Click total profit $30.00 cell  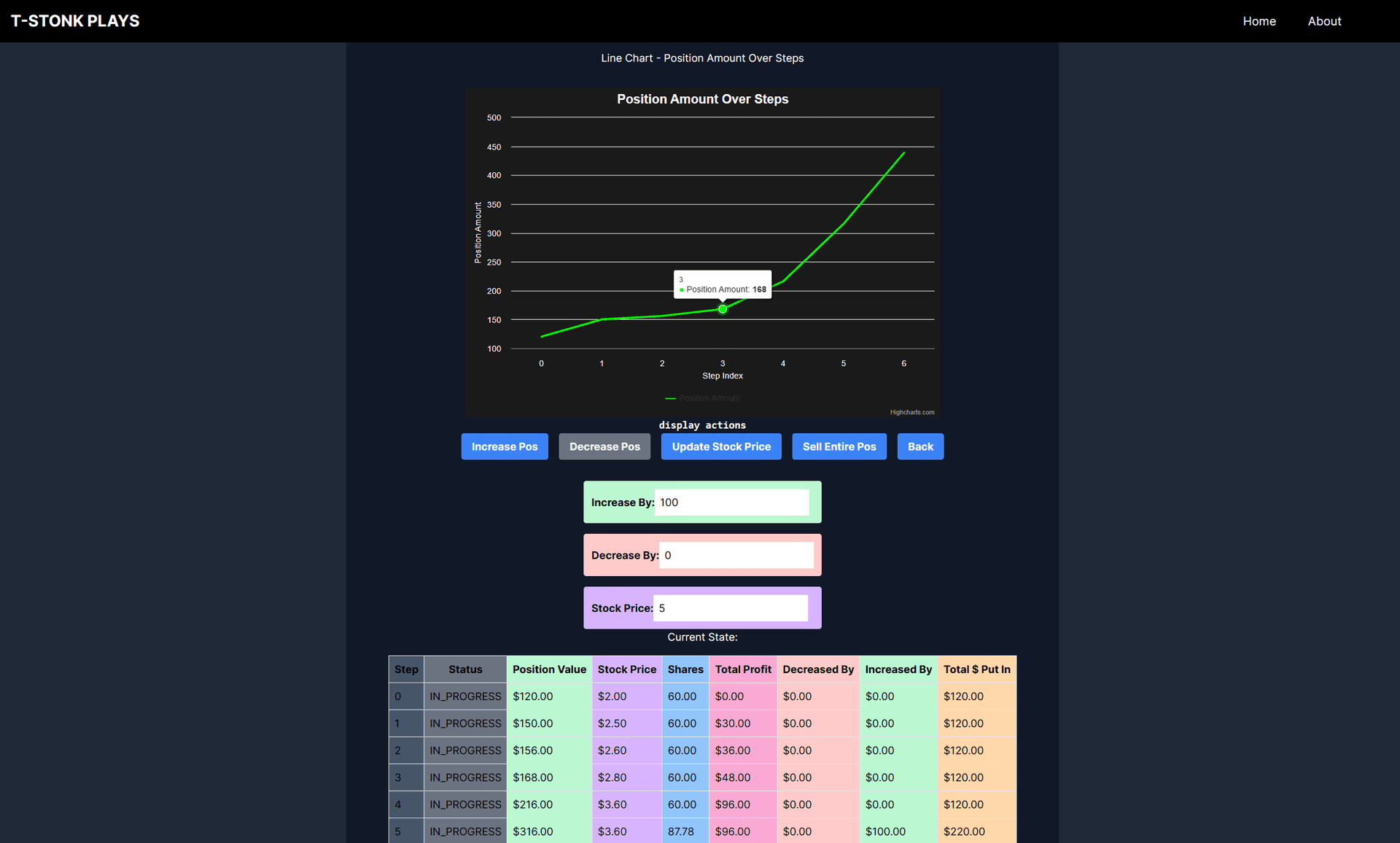(743, 723)
